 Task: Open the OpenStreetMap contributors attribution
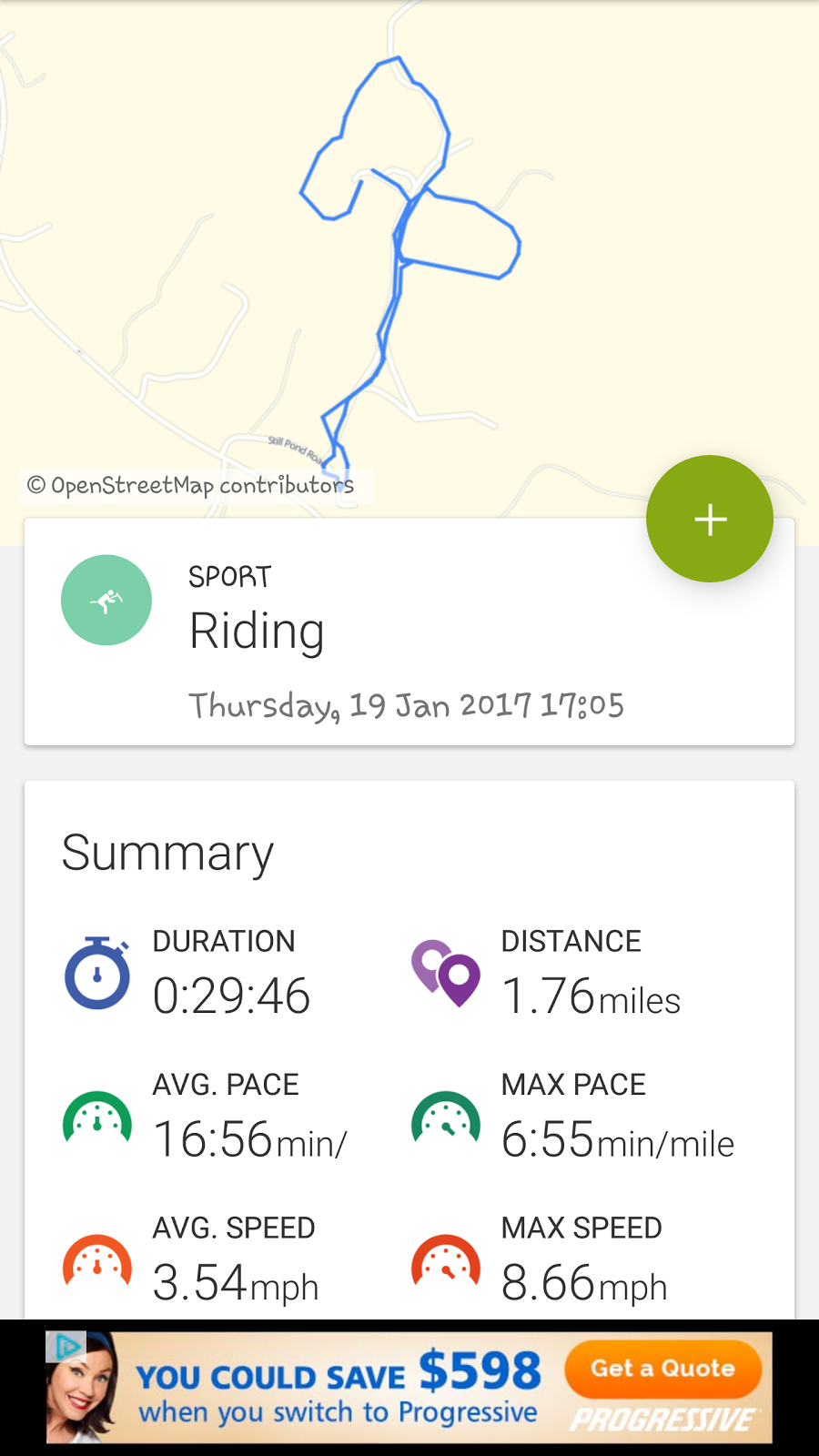(x=191, y=485)
